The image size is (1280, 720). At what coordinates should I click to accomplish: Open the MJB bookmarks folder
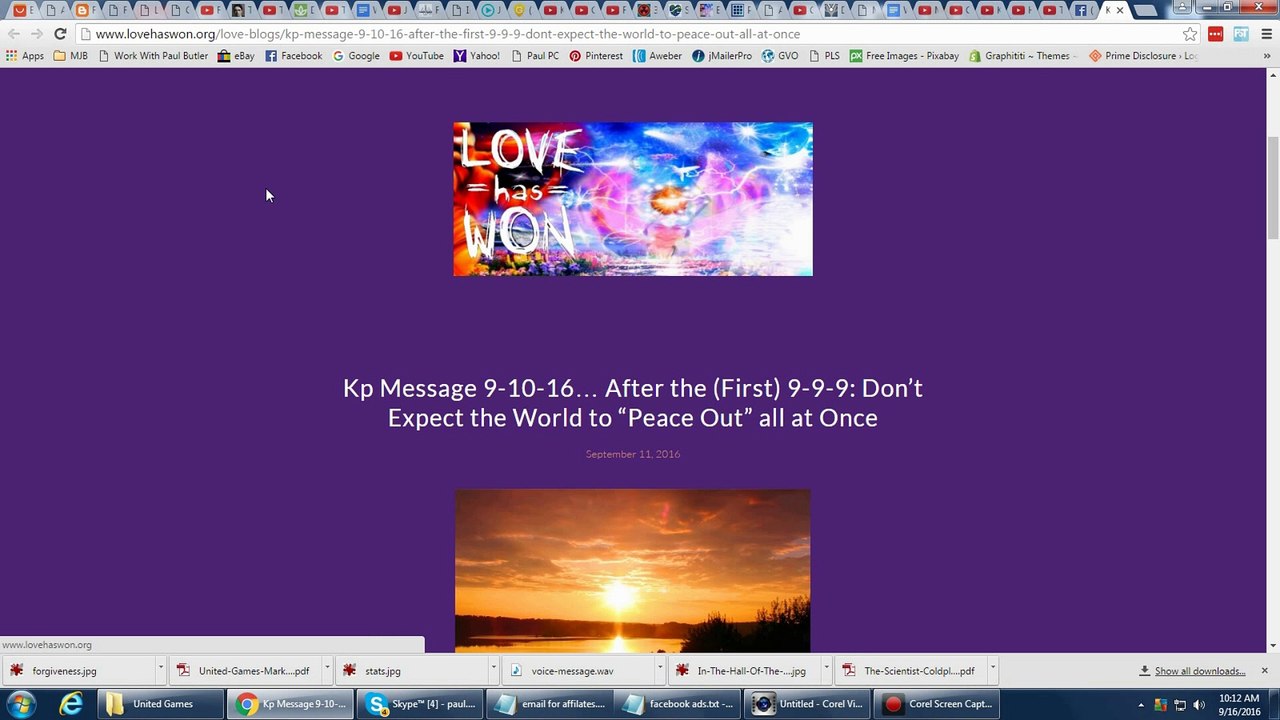click(70, 56)
